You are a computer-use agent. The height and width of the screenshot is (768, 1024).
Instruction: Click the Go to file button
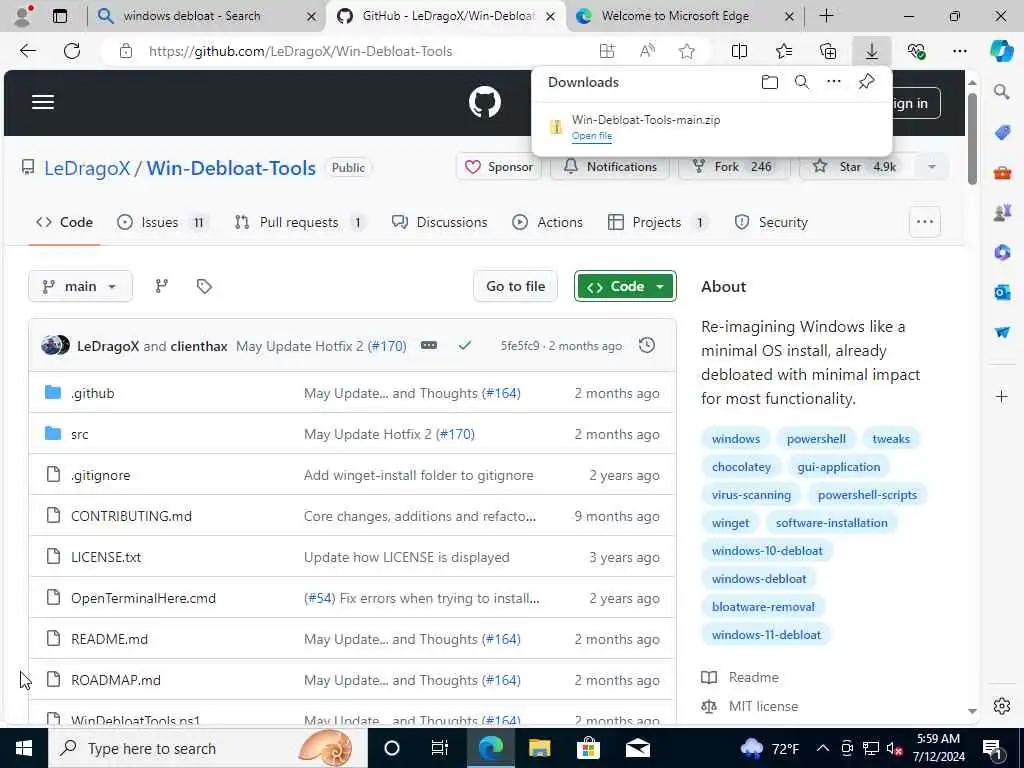tap(515, 286)
